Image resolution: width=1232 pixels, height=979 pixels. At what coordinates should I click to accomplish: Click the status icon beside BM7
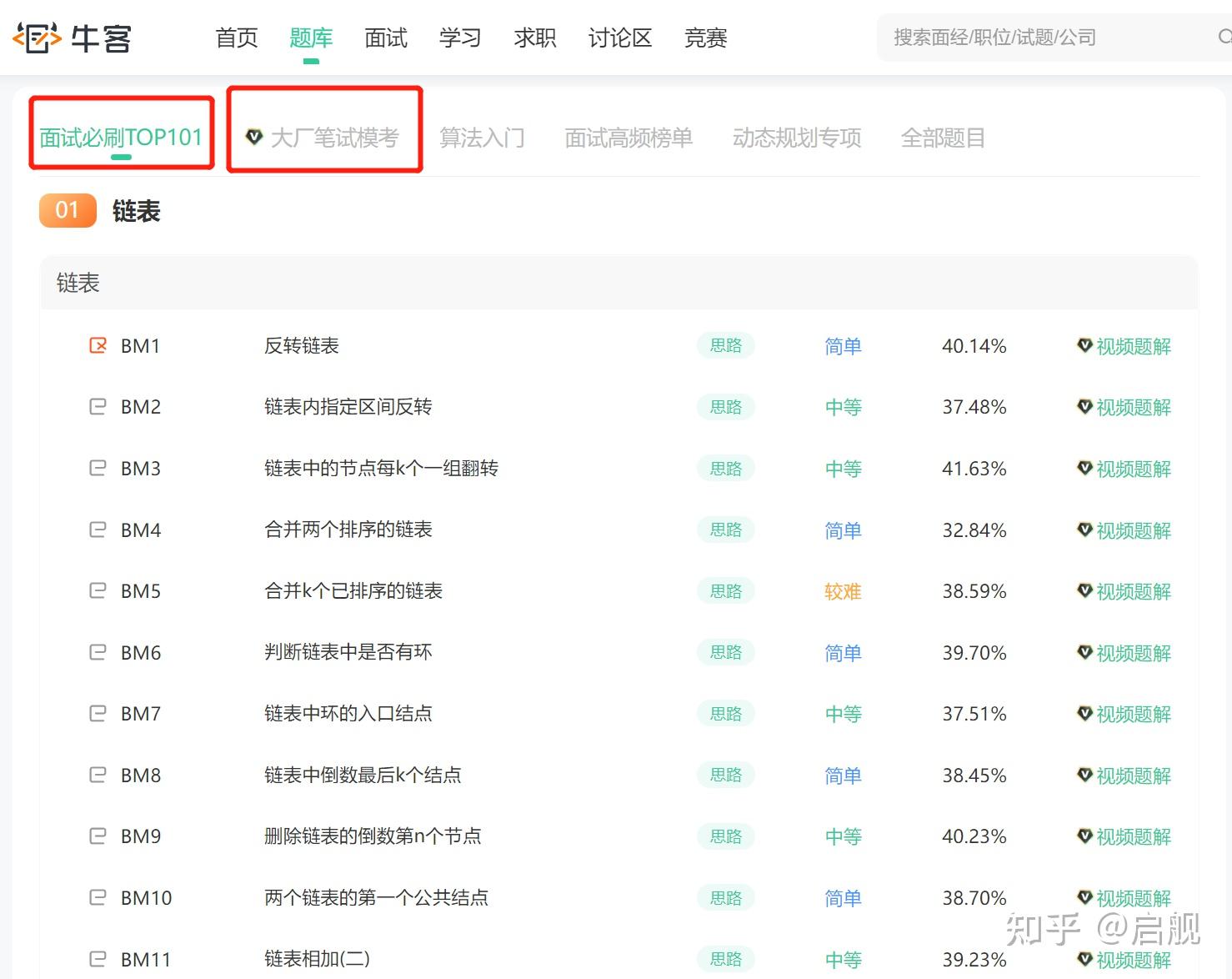click(x=98, y=713)
